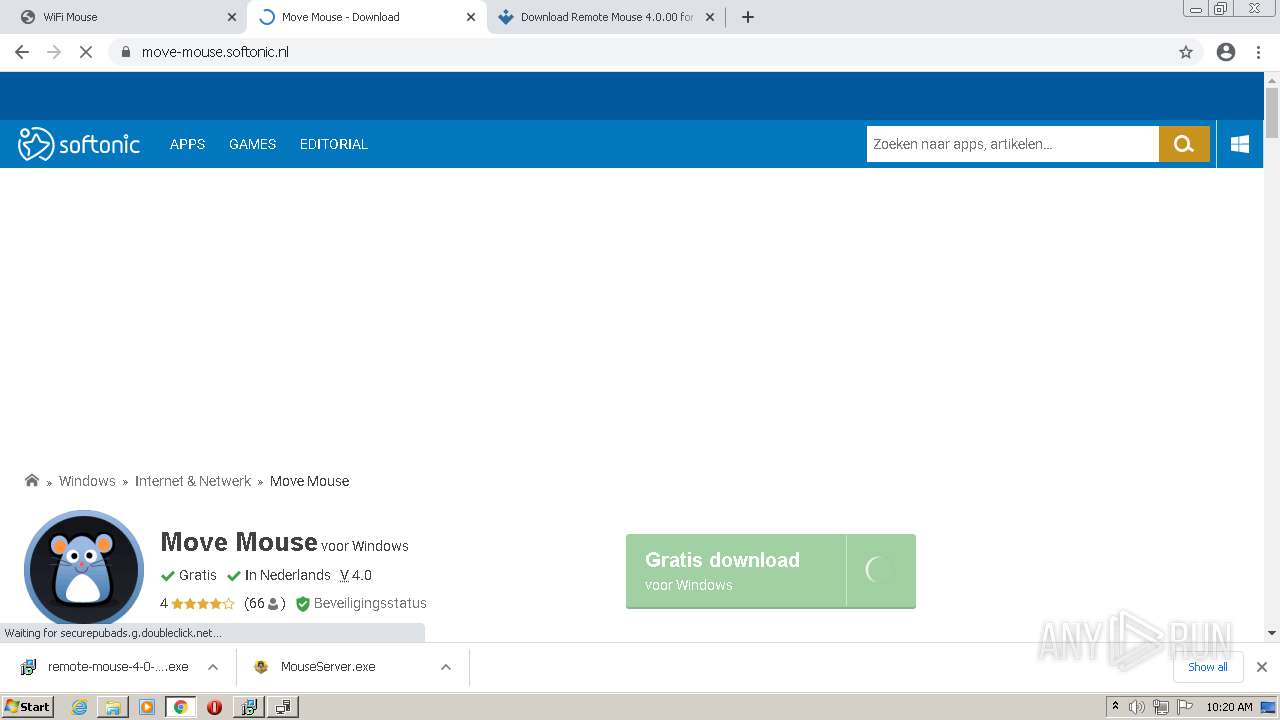This screenshot has width=1280, height=720.
Task: Click the Windows Start button
Action: tap(28, 707)
